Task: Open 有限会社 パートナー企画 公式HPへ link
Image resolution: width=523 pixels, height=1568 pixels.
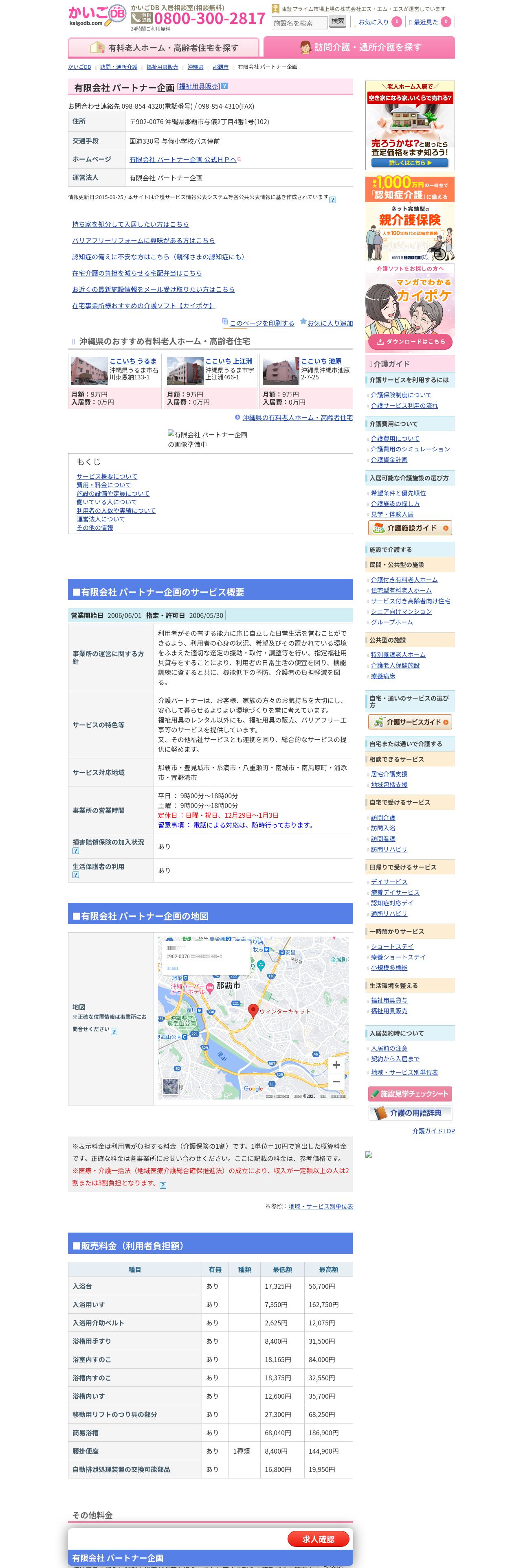Action: [182, 160]
